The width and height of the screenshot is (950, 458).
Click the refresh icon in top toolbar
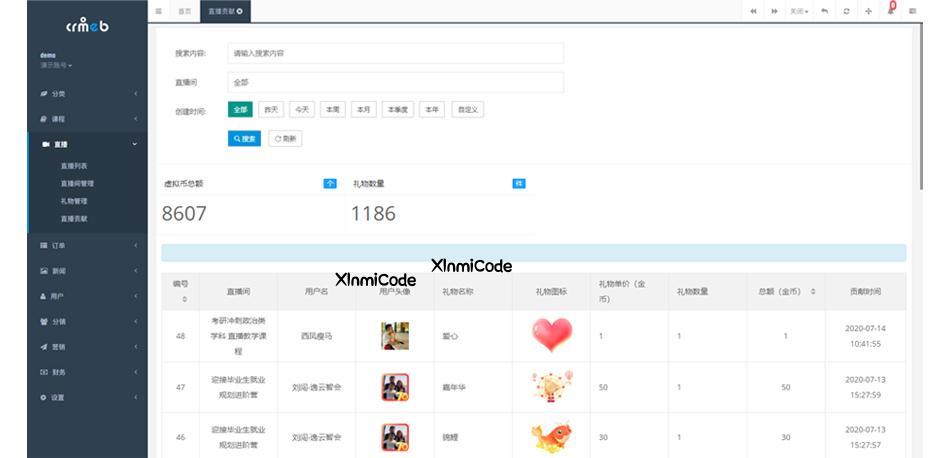coord(846,11)
